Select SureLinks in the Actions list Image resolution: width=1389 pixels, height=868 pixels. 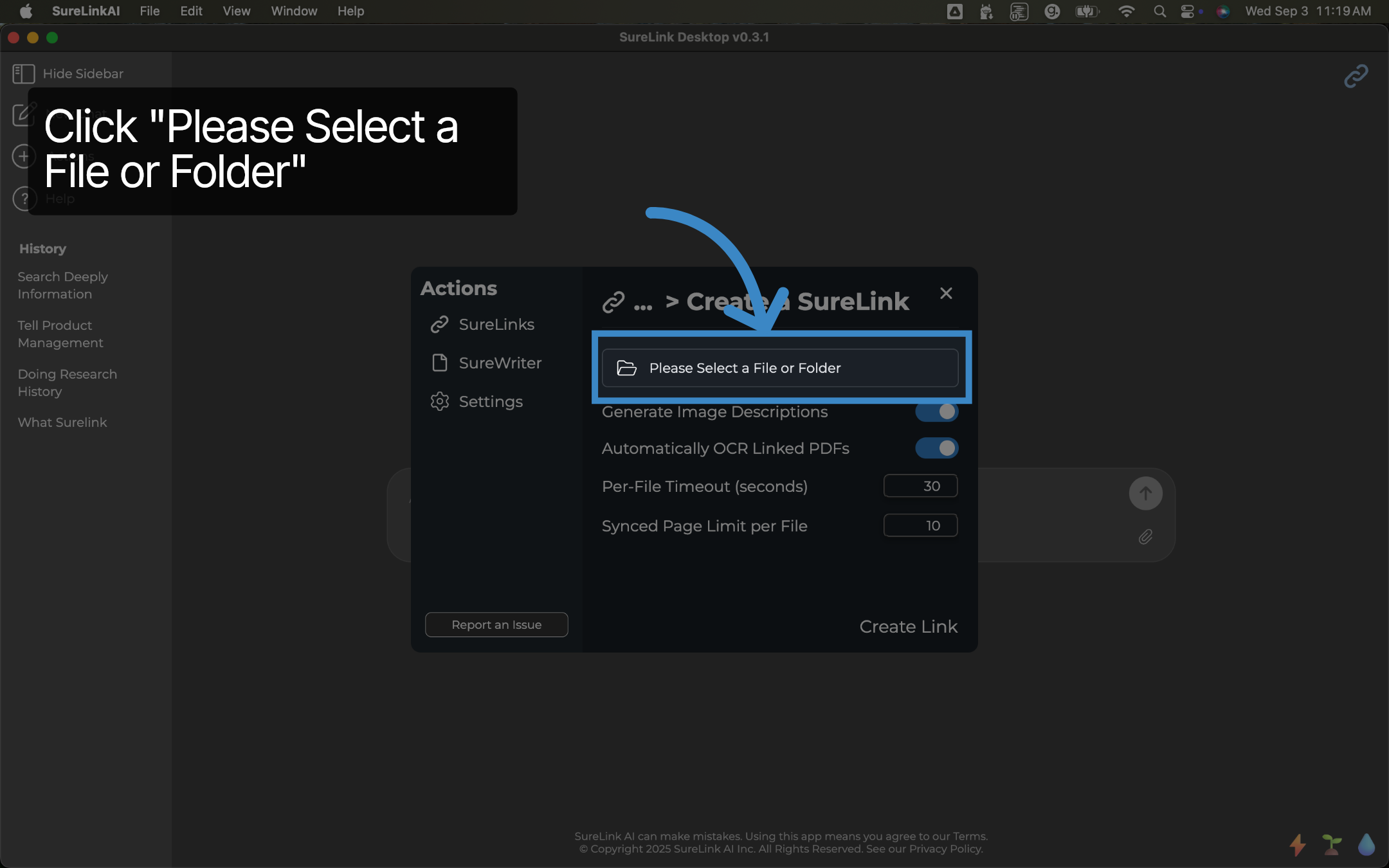(483, 325)
